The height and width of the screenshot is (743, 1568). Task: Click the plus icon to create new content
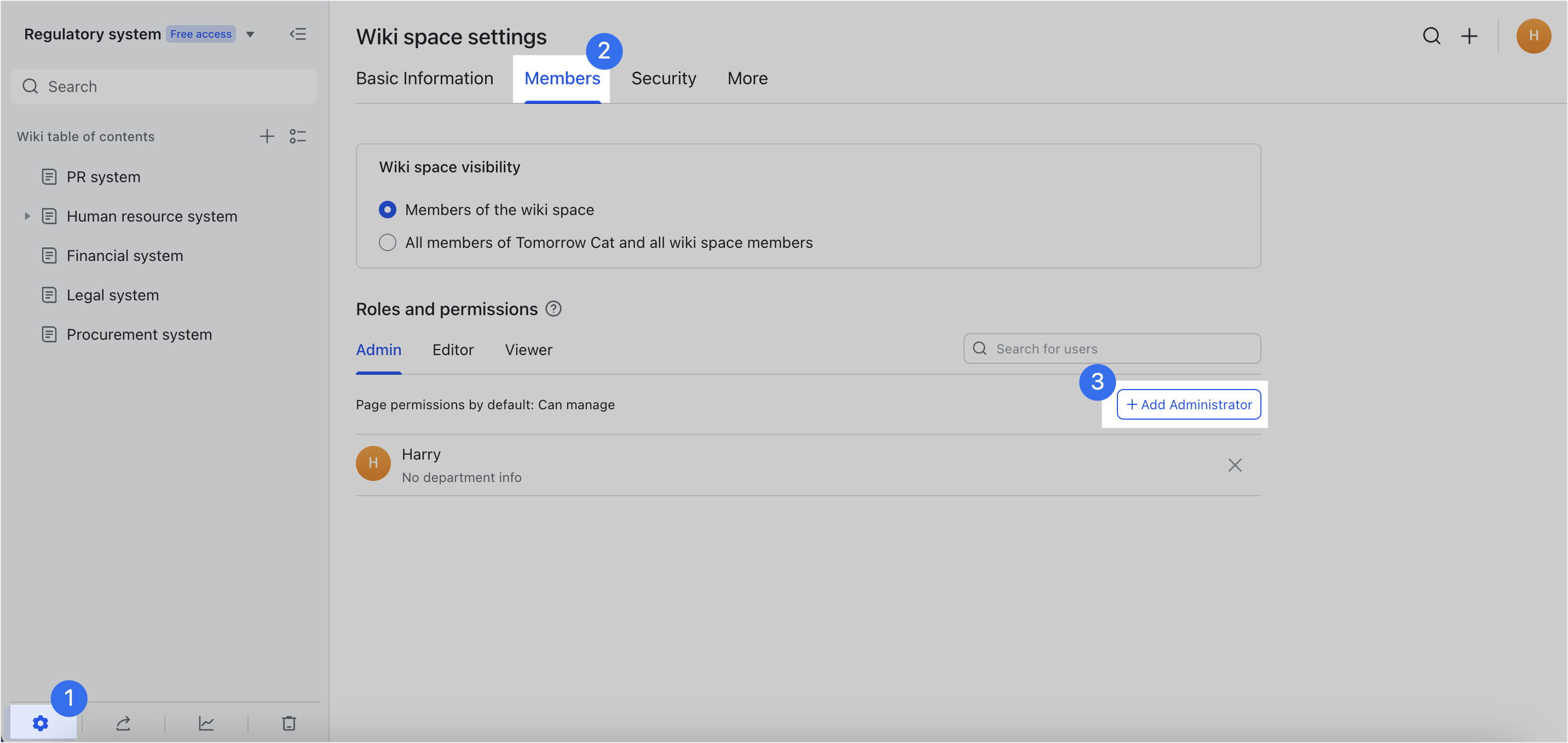click(1469, 36)
